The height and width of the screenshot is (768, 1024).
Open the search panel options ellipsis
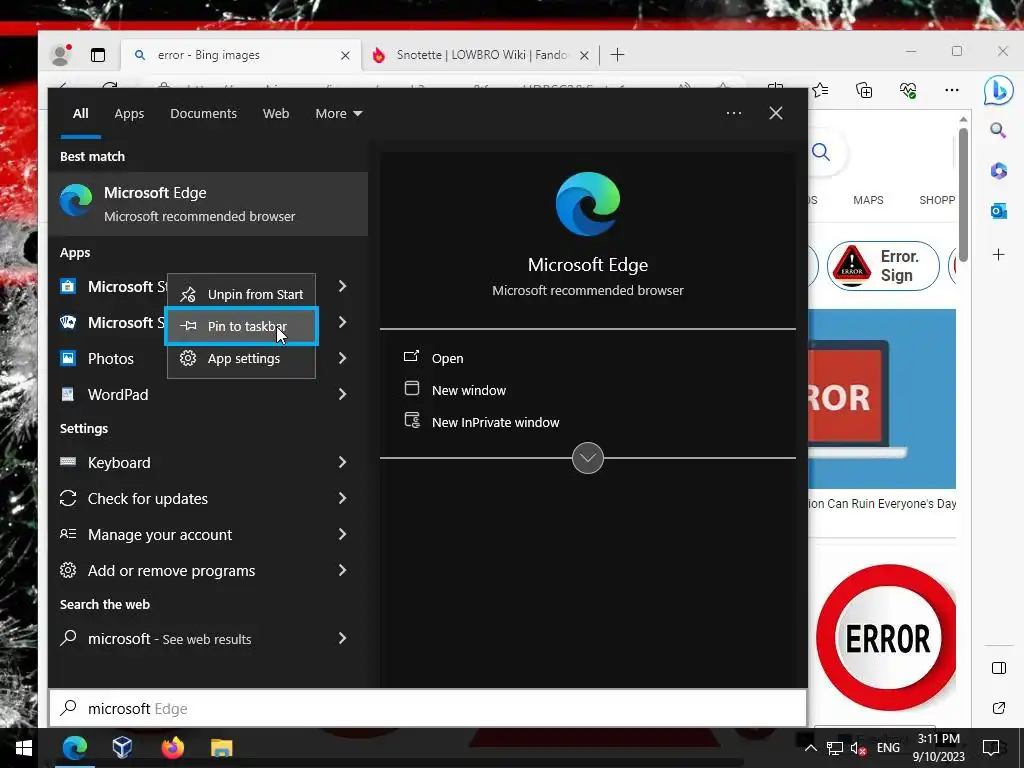click(x=733, y=113)
